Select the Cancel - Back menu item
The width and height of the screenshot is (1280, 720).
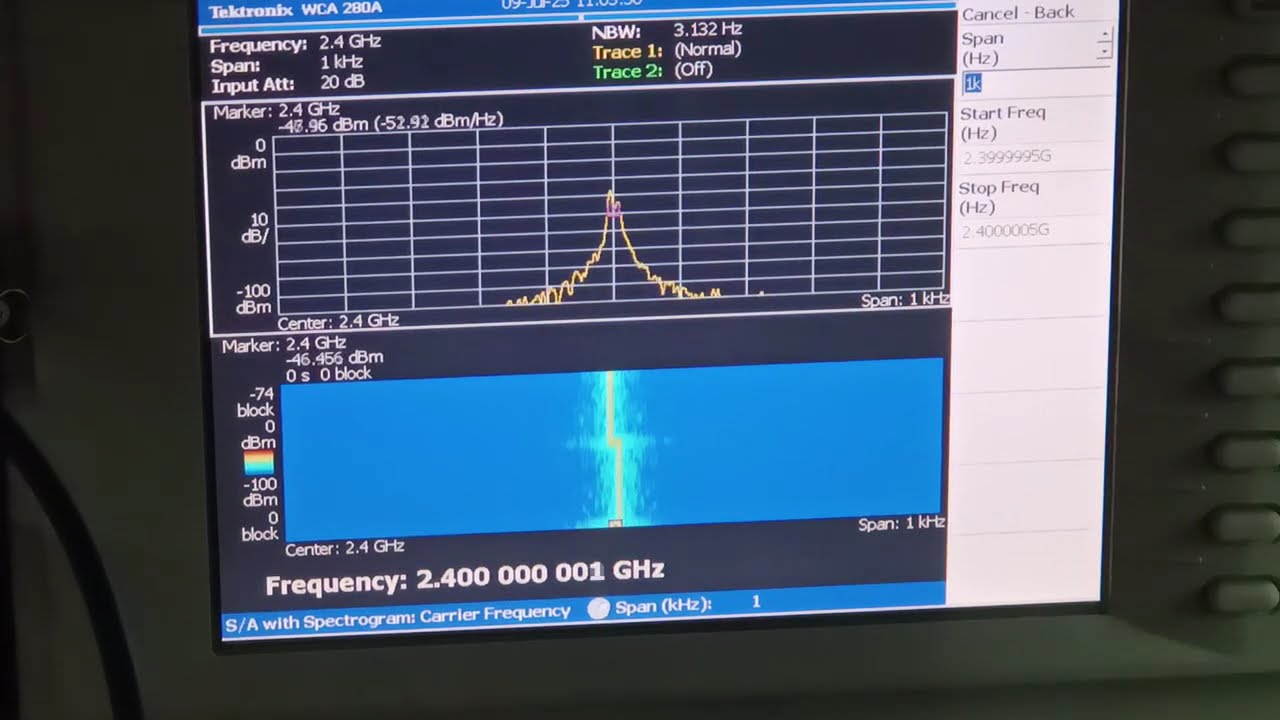pyautogui.click(x=1018, y=13)
